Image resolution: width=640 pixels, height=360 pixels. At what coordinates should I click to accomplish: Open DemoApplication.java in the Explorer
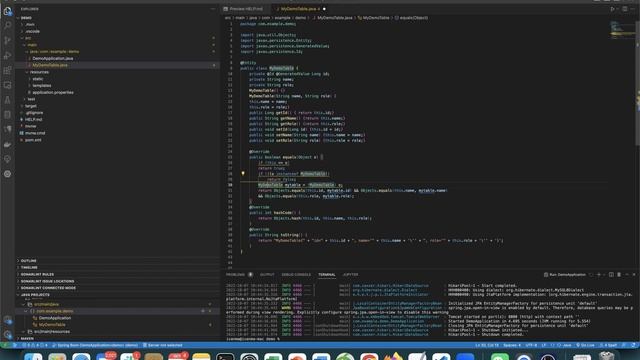click(52, 58)
